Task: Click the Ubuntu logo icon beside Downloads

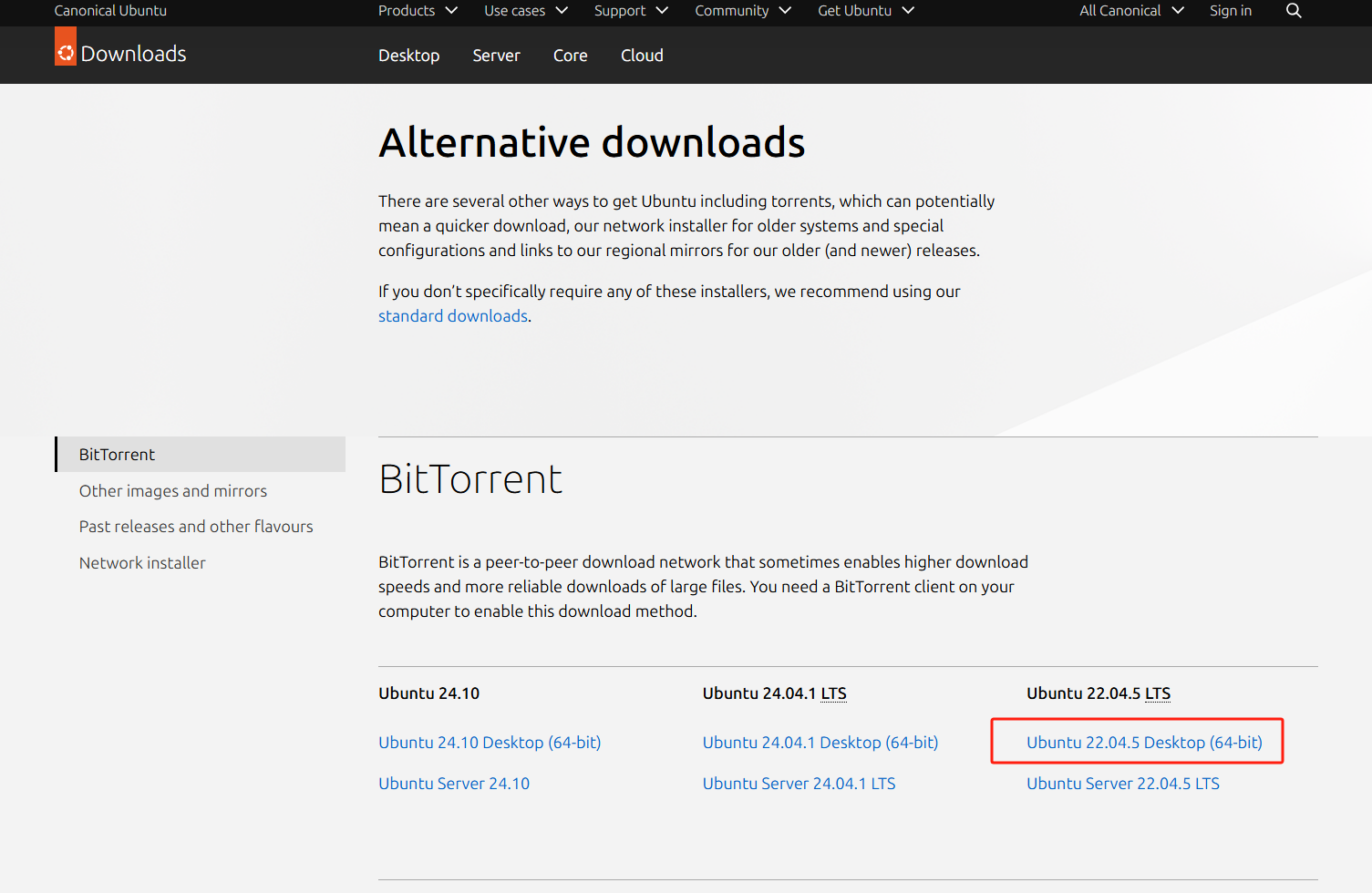Action: pyautogui.click(x=66, y=46)
